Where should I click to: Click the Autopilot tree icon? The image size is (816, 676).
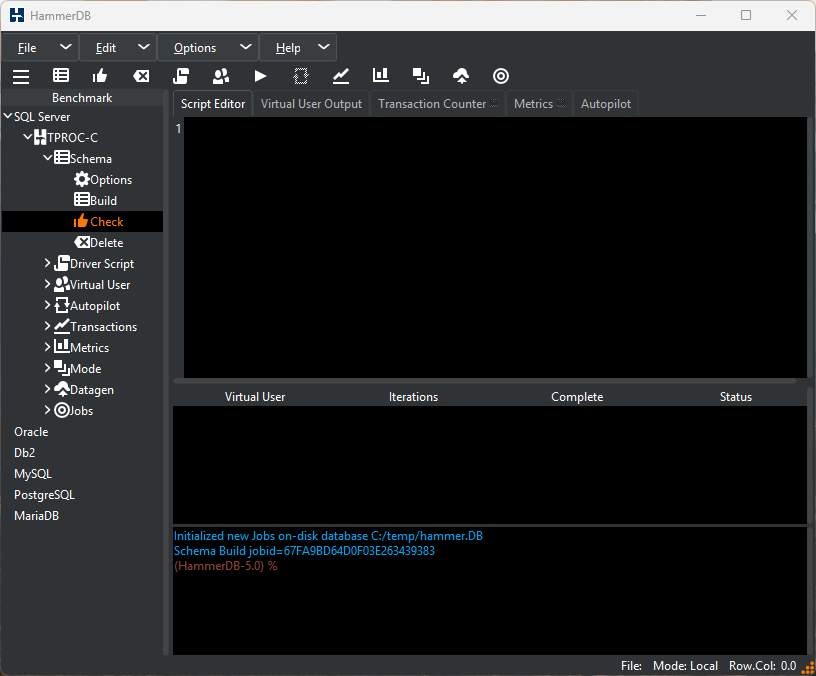pyautogui.click(x=62, y=305)
